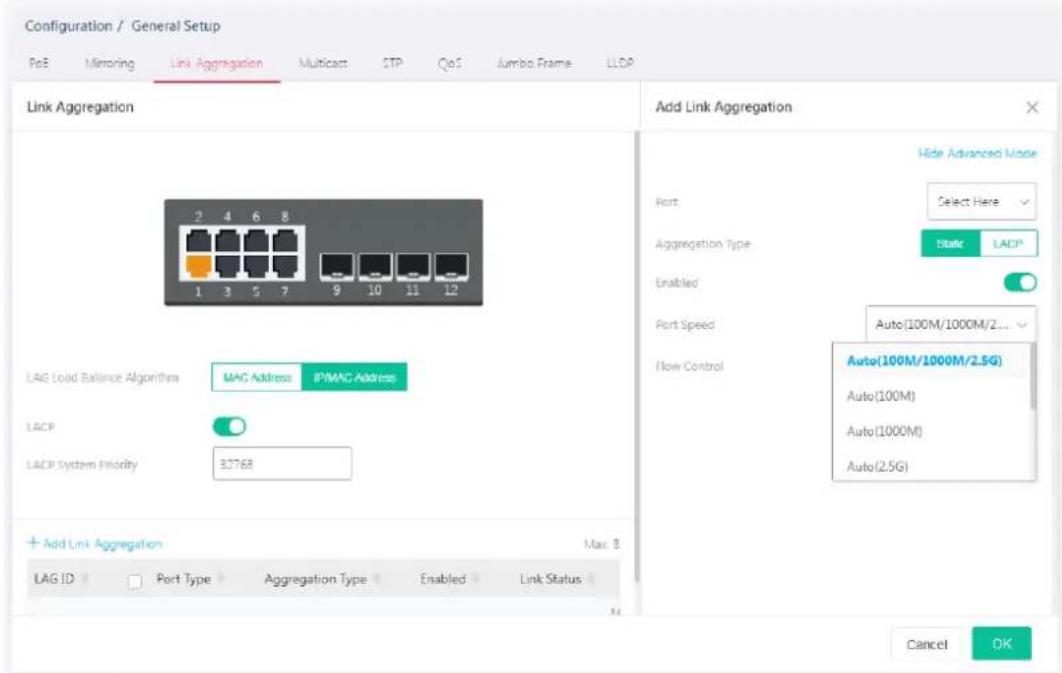The width and height of the screenshot is (1062, 673).
Task: Sort table by Link Status column
Action: pos(591,579)
